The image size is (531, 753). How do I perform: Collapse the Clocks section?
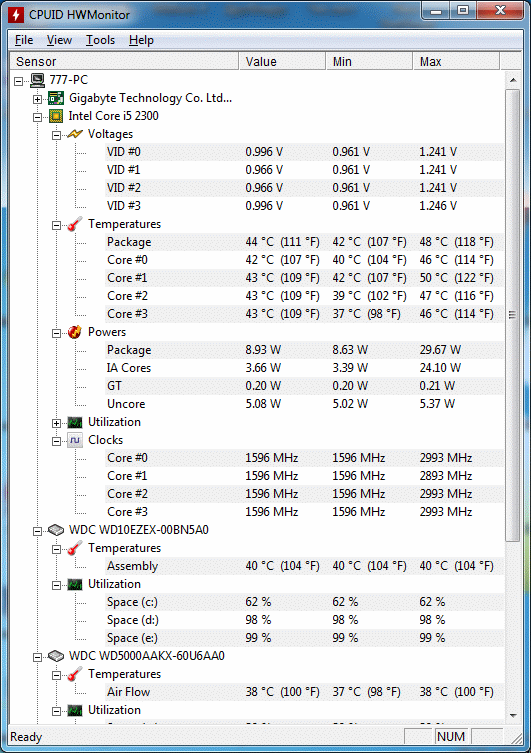pos(57,441)
